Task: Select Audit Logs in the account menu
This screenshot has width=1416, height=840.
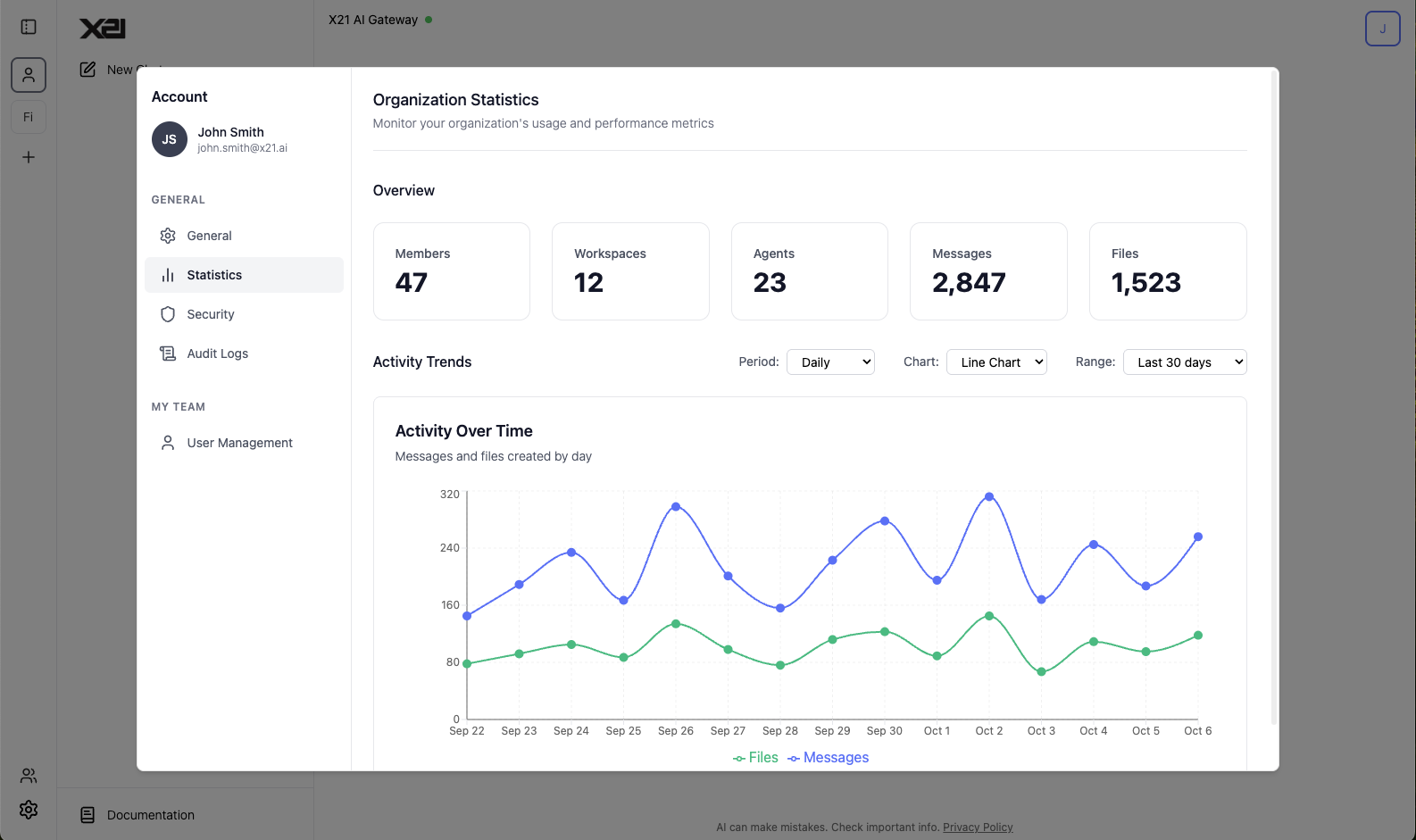Action: (217, 353)
